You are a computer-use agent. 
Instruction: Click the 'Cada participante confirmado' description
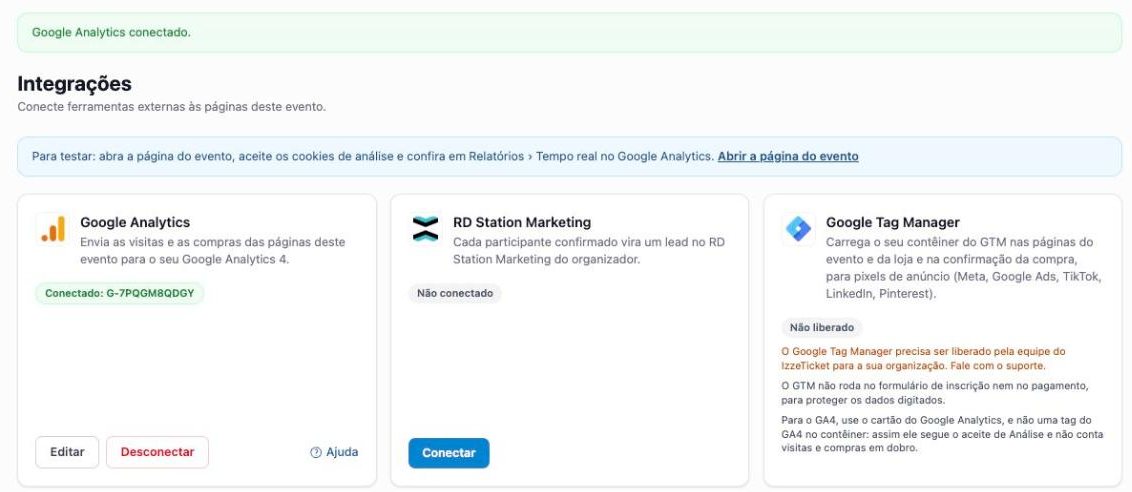click(x=589, y=250)
